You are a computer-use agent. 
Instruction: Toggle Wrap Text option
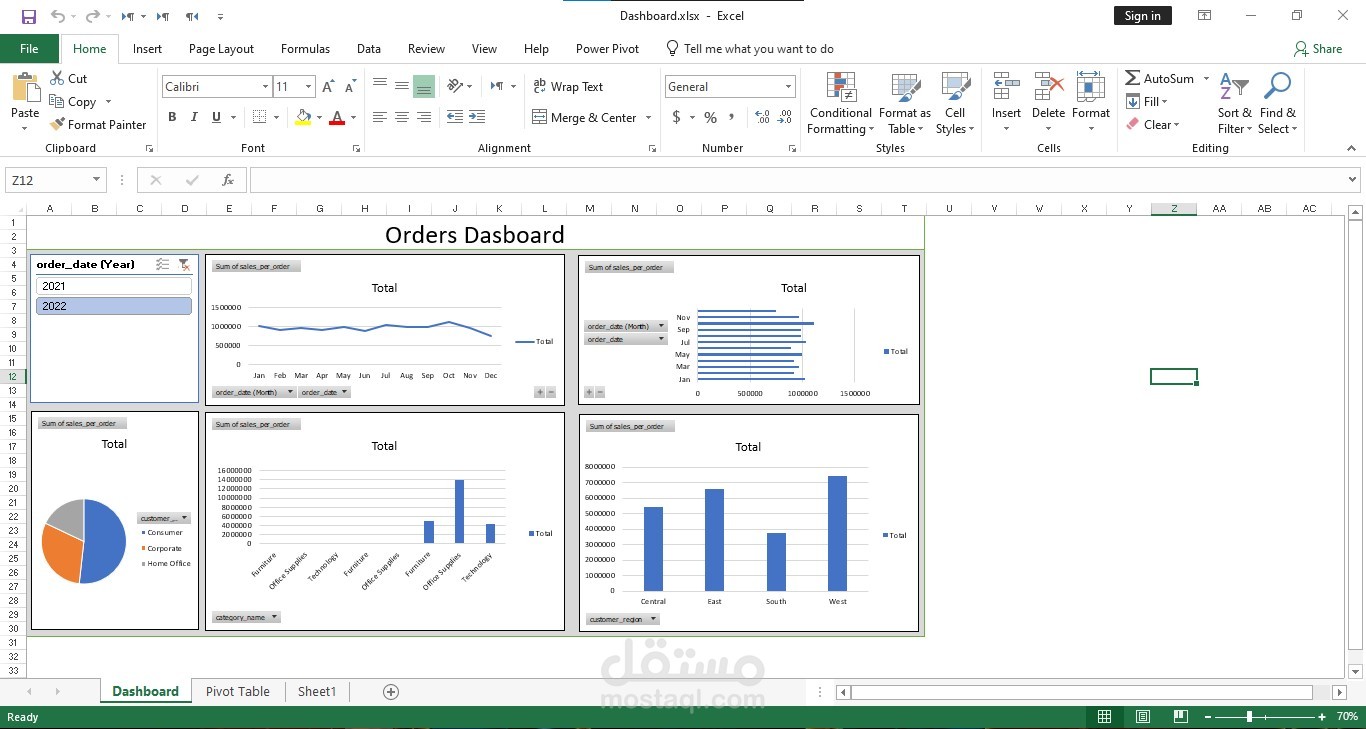(567, 87)
